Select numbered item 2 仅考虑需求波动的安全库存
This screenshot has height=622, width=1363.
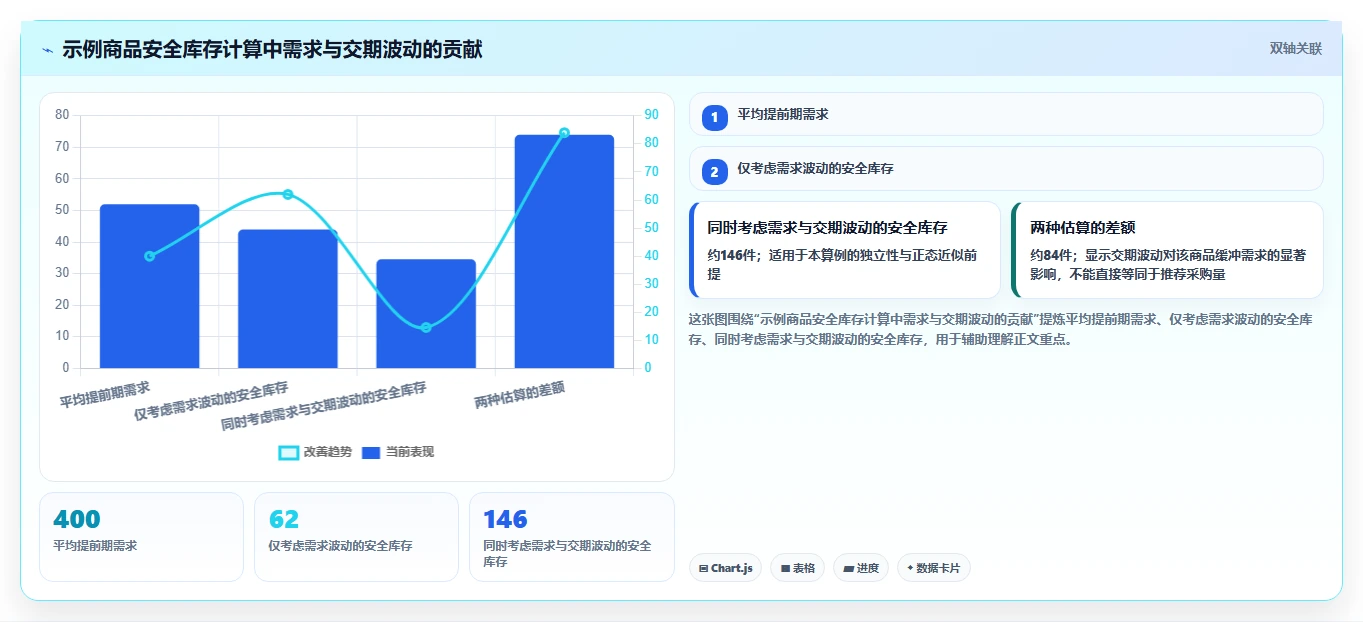(1006, 169)
